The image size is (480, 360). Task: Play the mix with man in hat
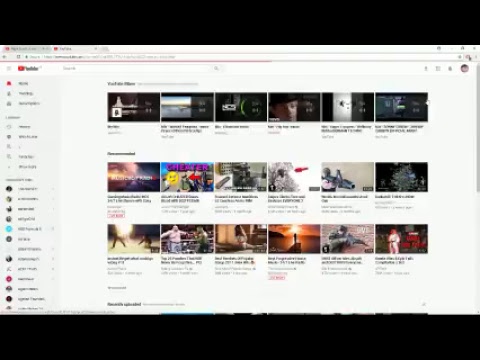[x=294, y=107]
